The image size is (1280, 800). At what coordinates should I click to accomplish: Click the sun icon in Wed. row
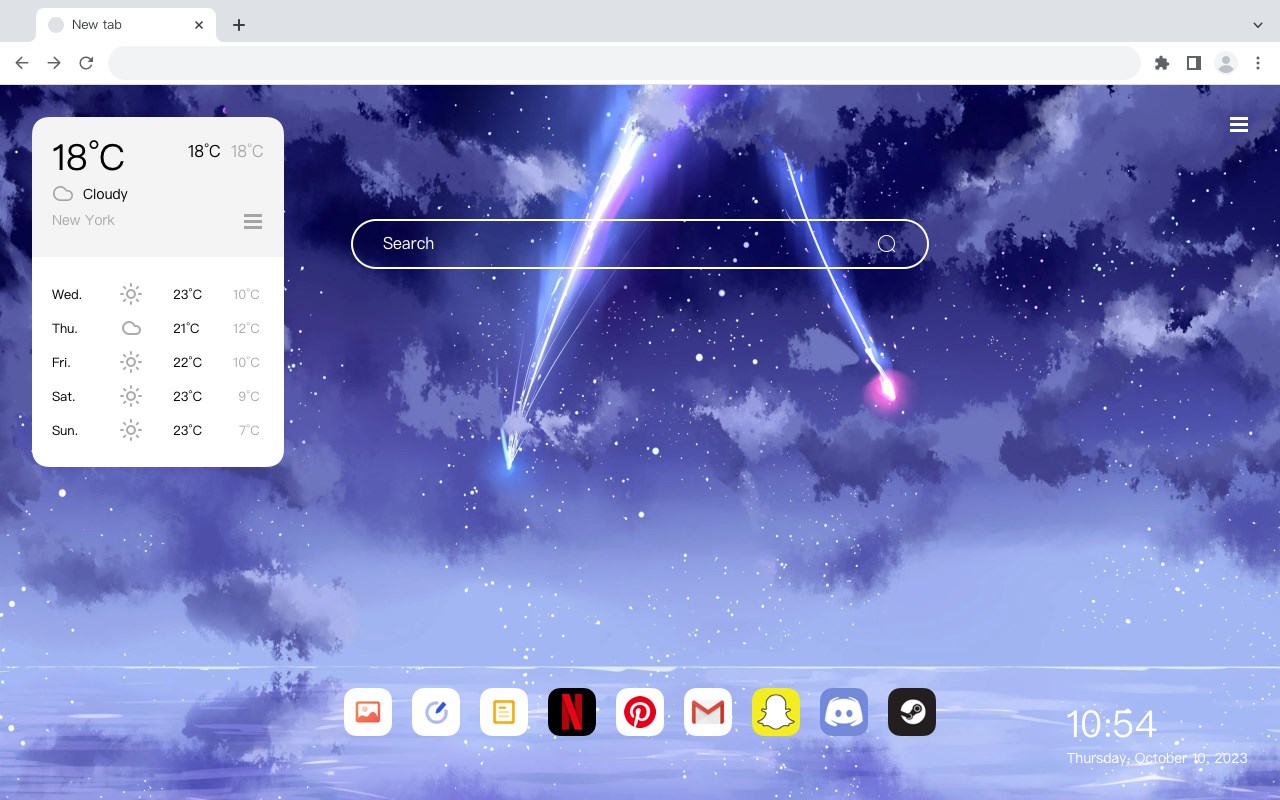(x=131, y=294)
